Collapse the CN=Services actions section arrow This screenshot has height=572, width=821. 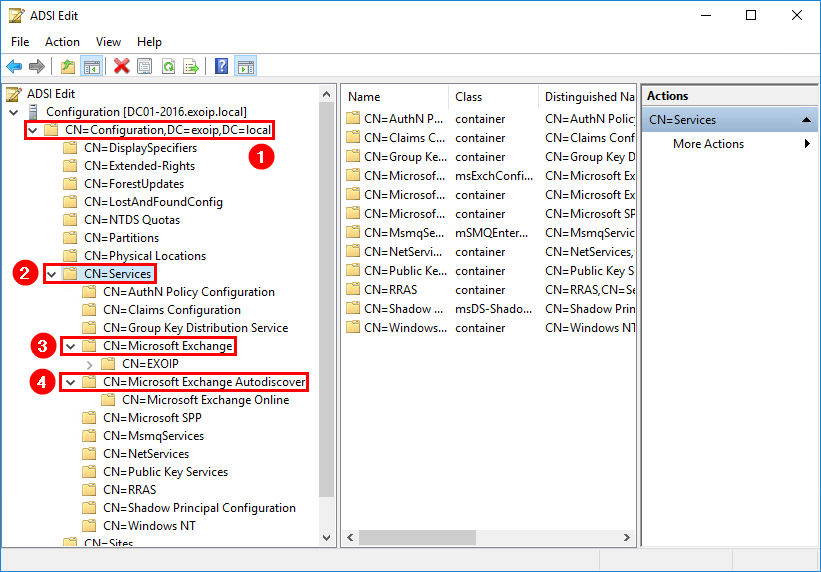pos(806,120)
